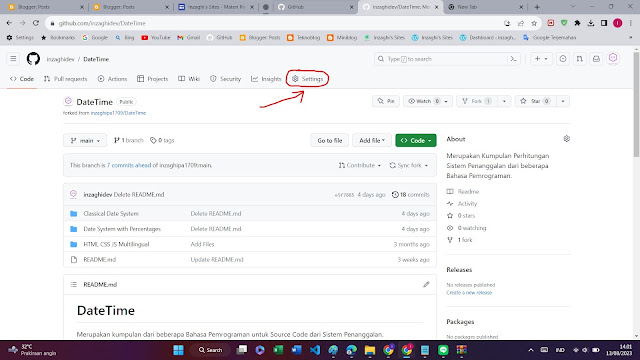Open HTML, CSS JS Multilingual folder

pos(116,244)
